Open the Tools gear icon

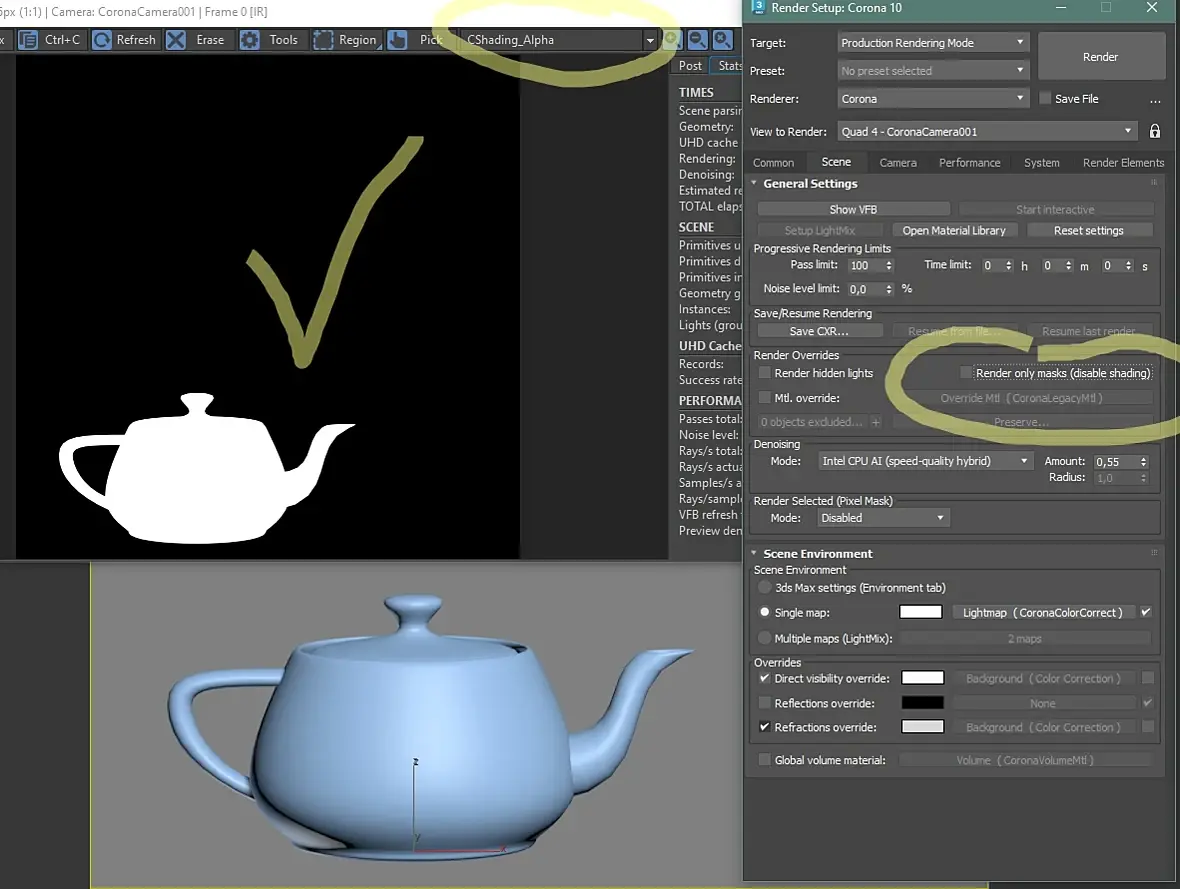tap(250, 40)
